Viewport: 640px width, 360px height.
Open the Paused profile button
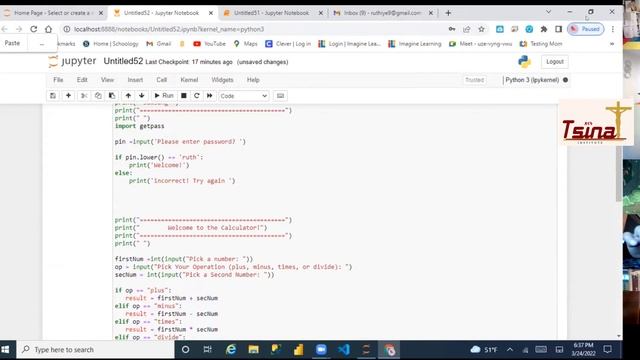click(x=586, y=29)
